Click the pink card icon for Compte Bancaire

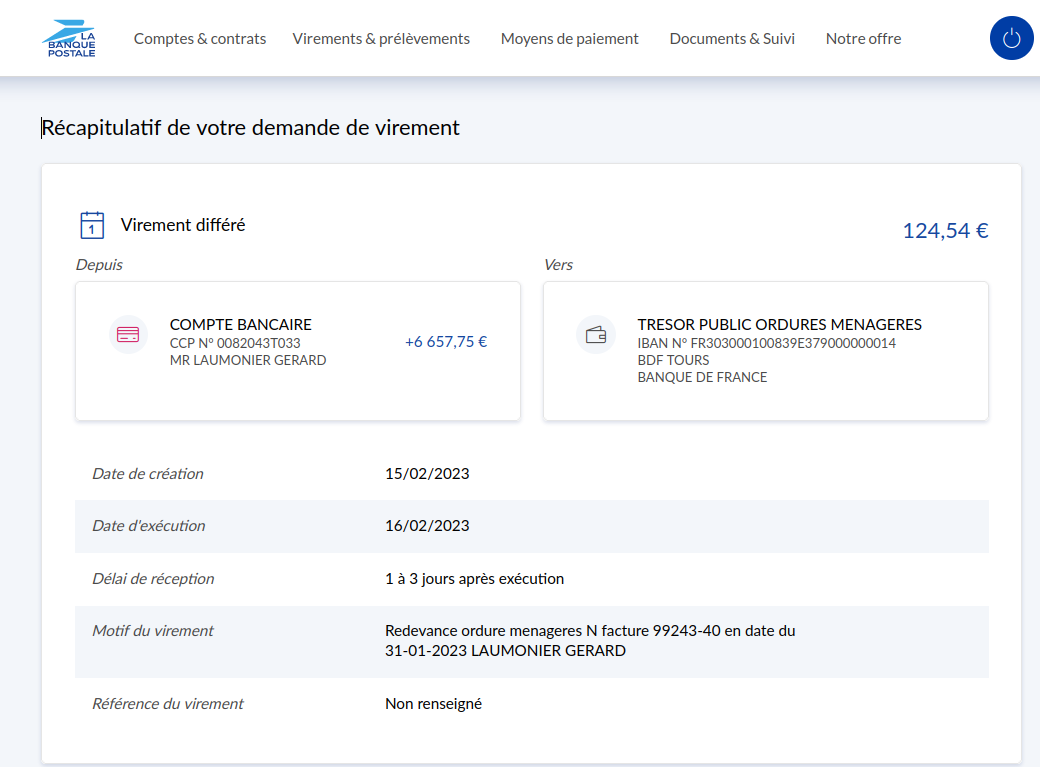pos(128,334)
